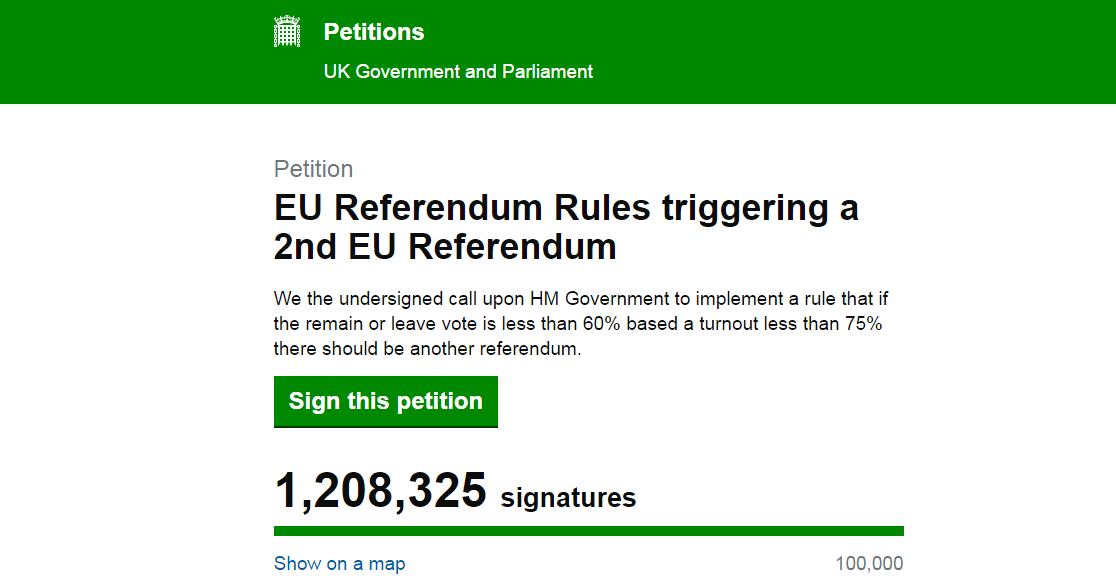Image resolution: width=1116 pixels, height=580 pixels.
Task: Click an empty area of the green header banner
Action: [854, 51]
